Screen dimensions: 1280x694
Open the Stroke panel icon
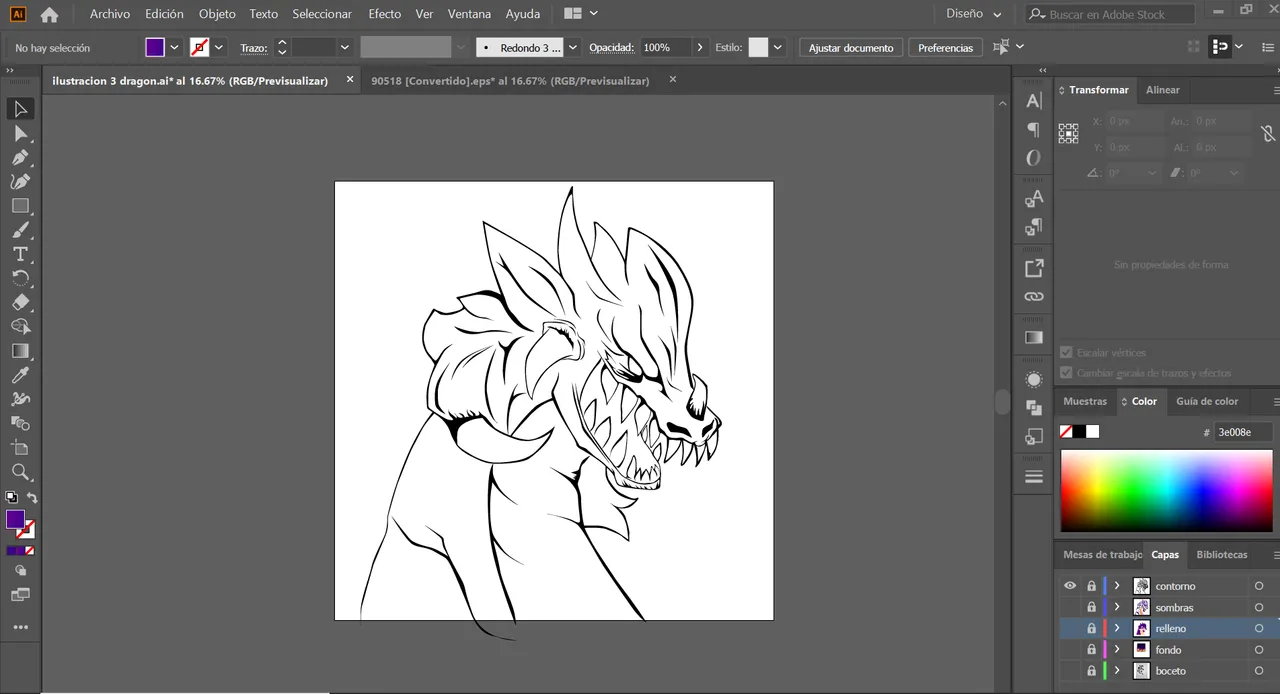[1034, 477]
